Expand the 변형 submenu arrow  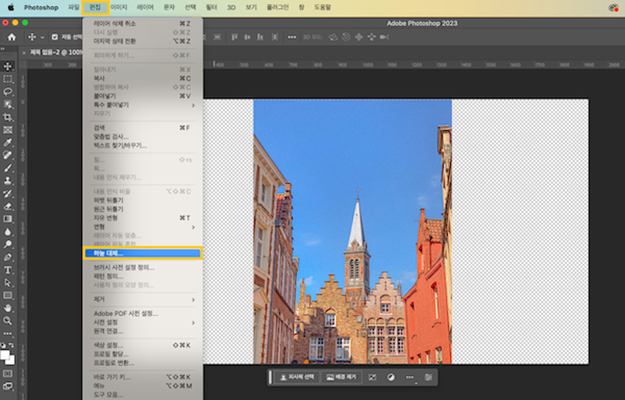(x=193, y=227)
